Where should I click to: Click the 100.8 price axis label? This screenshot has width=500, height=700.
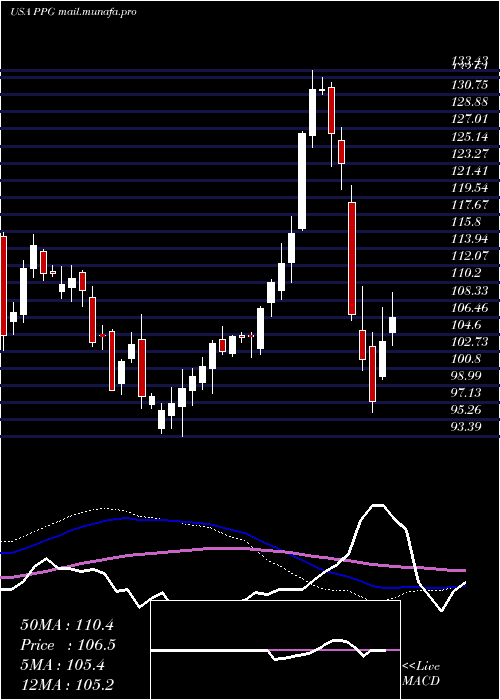click(467, 358)
